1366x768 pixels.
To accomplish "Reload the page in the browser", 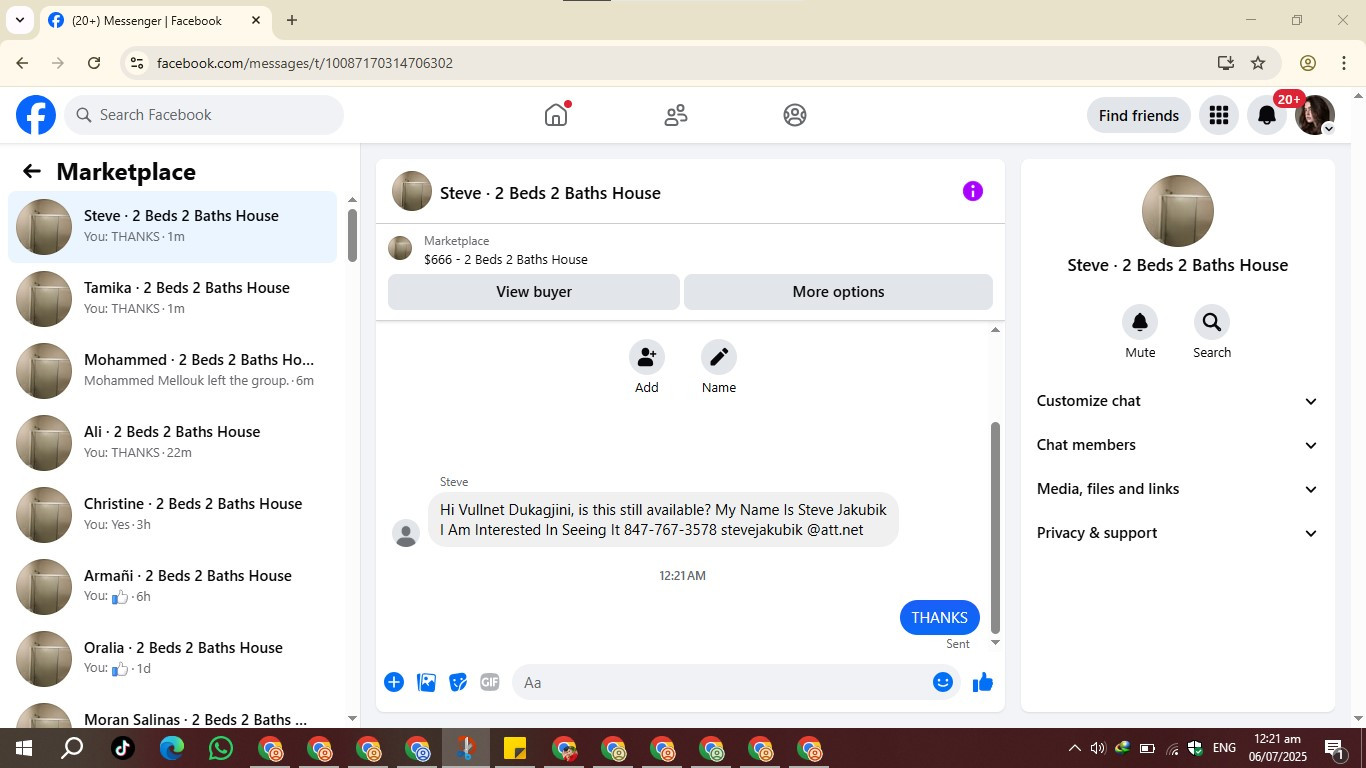I will (94, 63).
